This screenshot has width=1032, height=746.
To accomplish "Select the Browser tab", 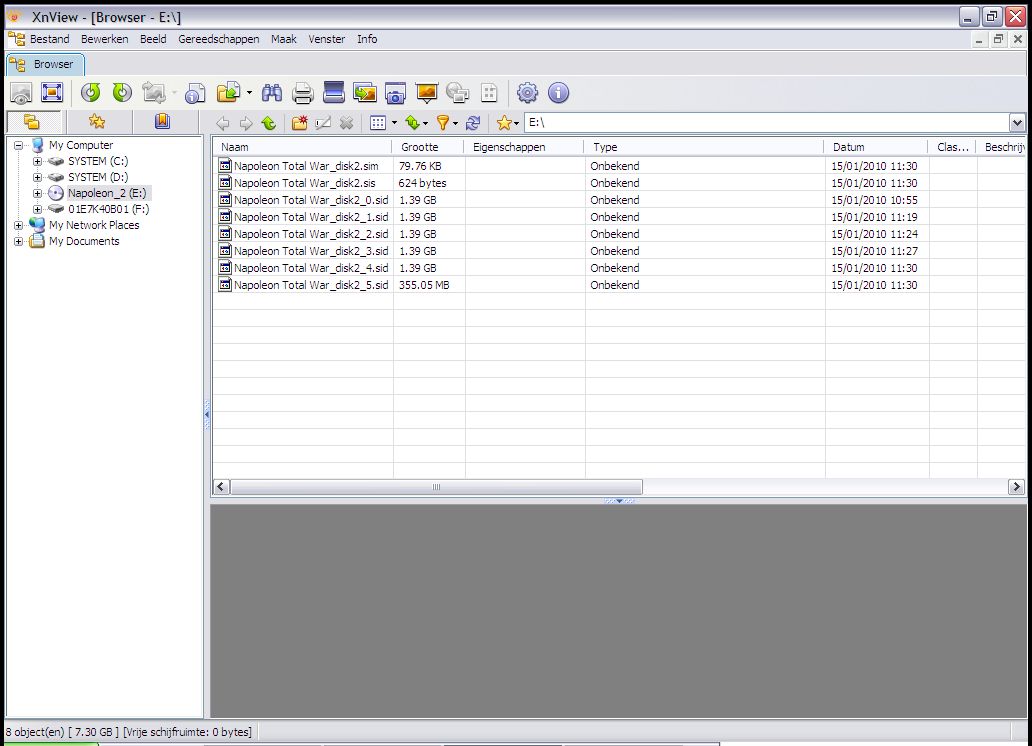I will 45,64.
